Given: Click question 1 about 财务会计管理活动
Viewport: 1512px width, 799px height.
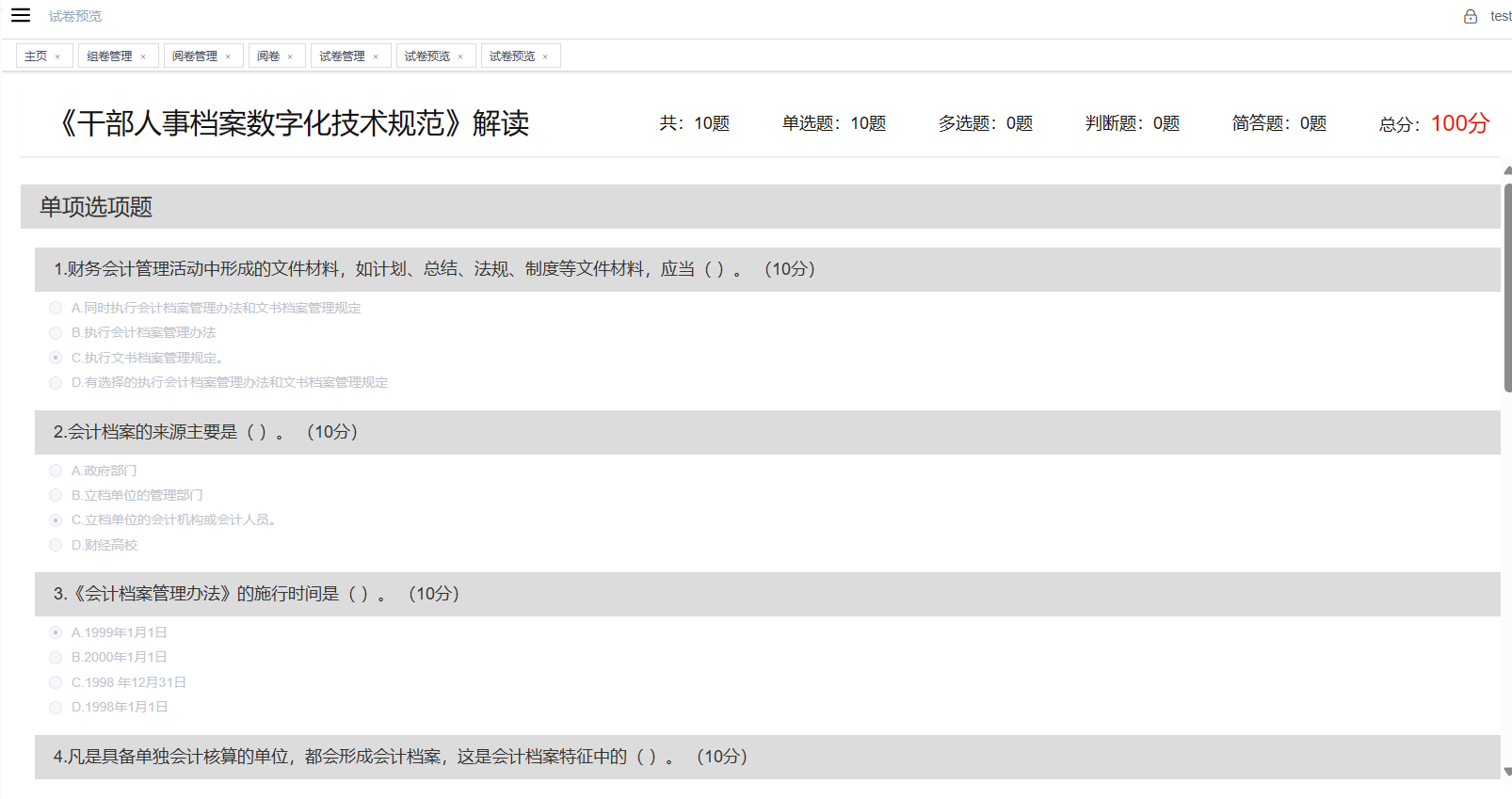Looking at the screenshot, I should (x=767, y=269).
